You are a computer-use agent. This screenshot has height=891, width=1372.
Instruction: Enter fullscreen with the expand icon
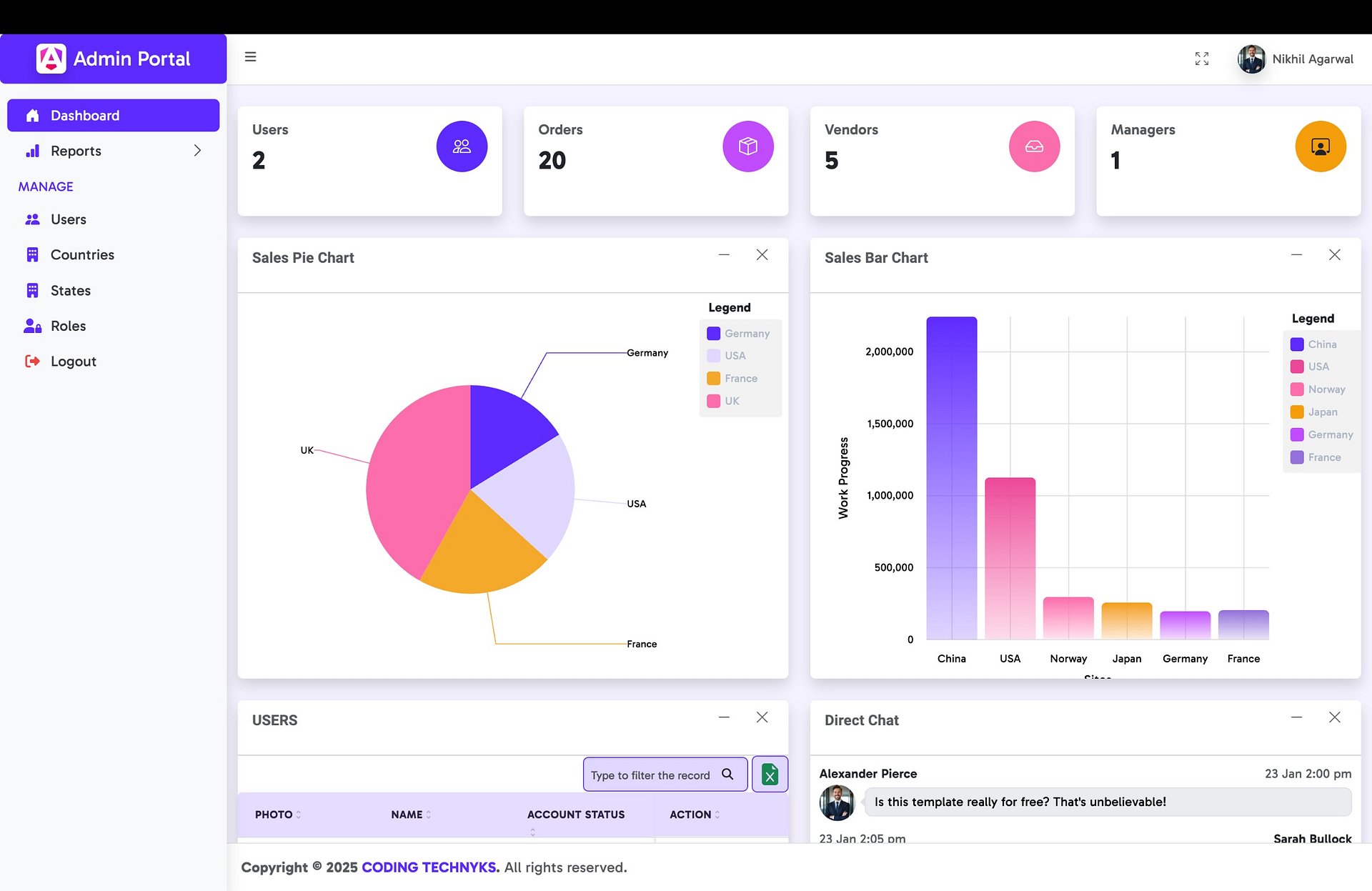(x=1202, y=59)
